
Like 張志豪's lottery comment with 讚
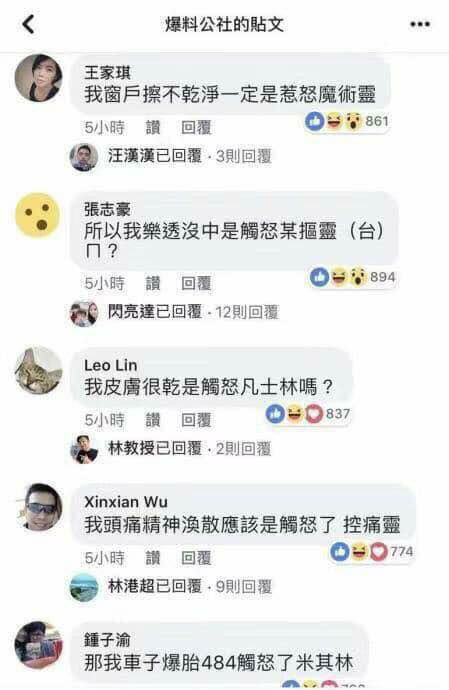click(x=153, y=283)
